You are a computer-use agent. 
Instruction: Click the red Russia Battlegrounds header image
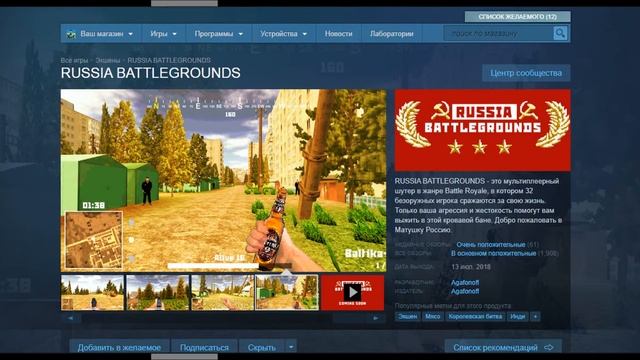point(482,130)
